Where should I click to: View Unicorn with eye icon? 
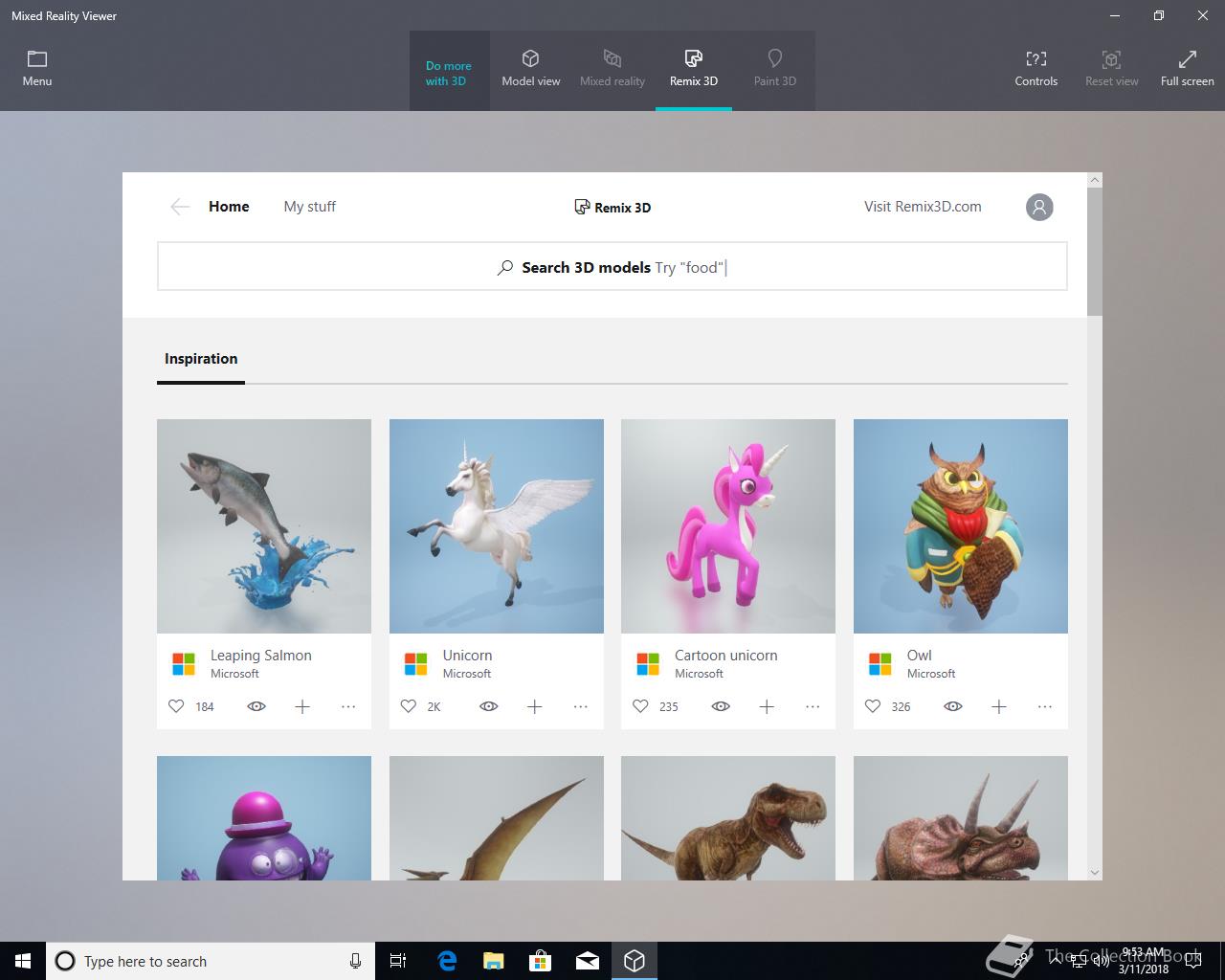[489, 706]
